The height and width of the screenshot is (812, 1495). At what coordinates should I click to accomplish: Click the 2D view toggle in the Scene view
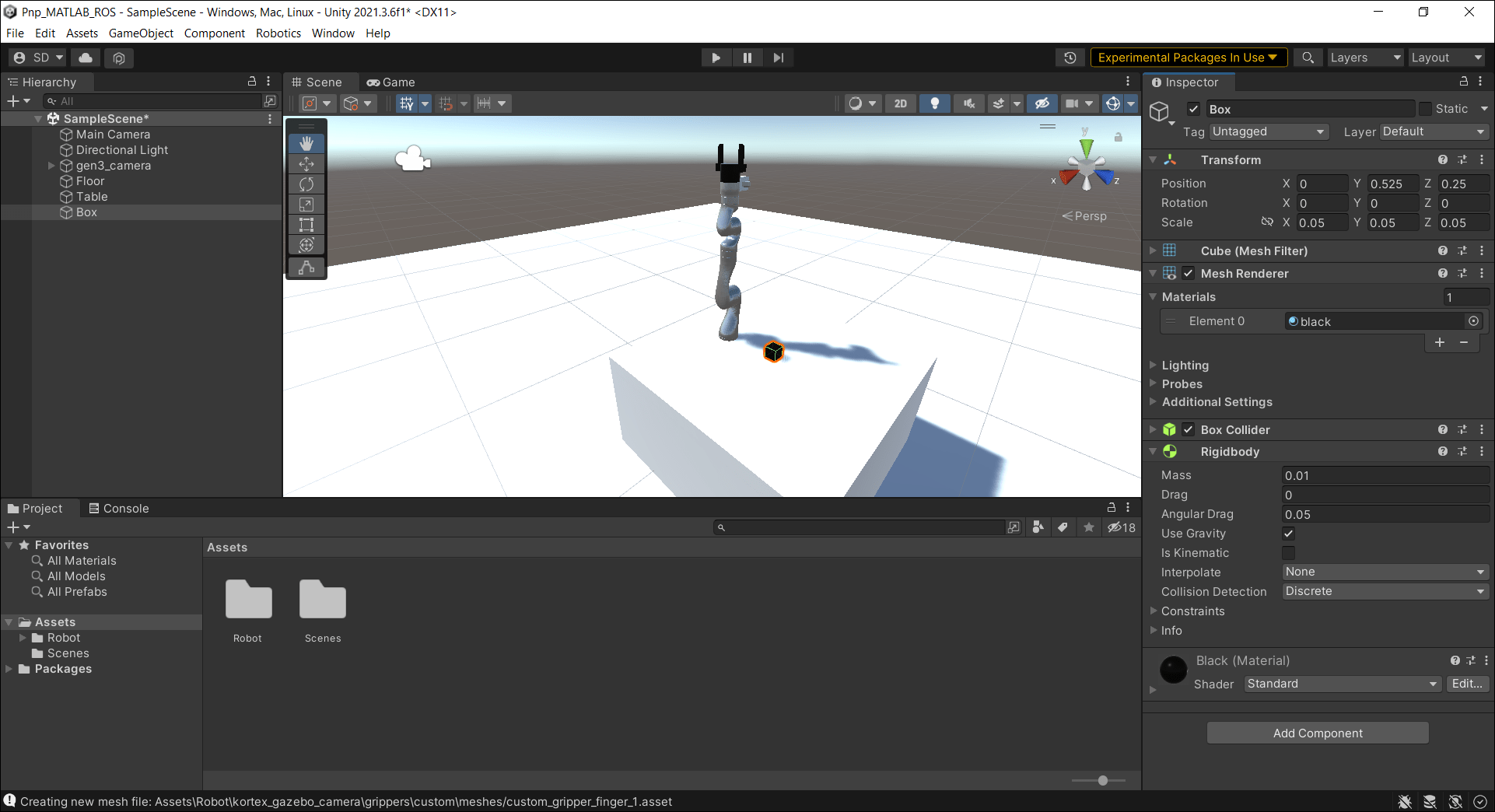coord(900,103)
